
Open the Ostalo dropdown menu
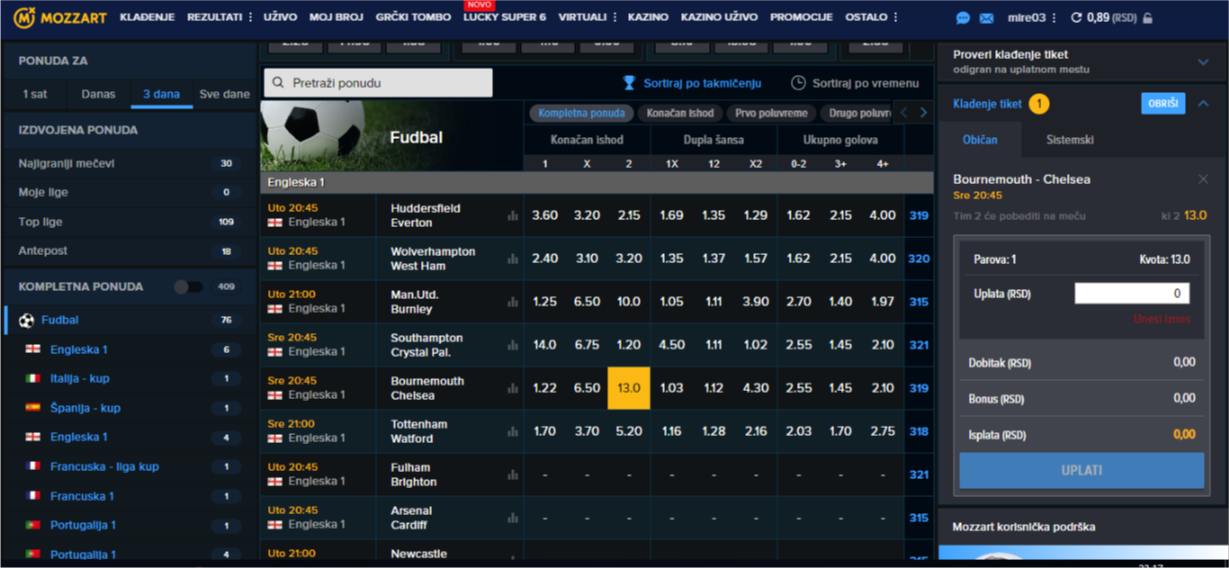click(x=872, y=18)
